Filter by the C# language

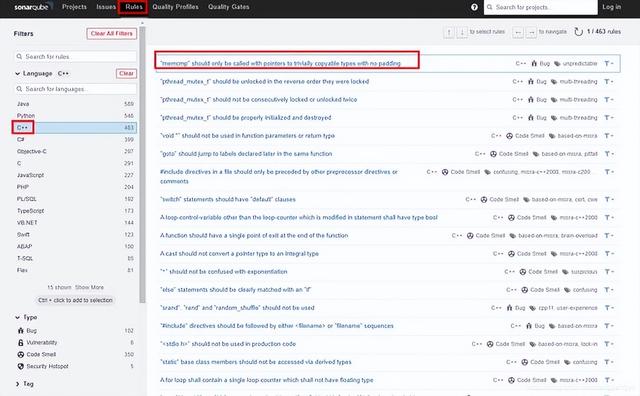point(75,140)
